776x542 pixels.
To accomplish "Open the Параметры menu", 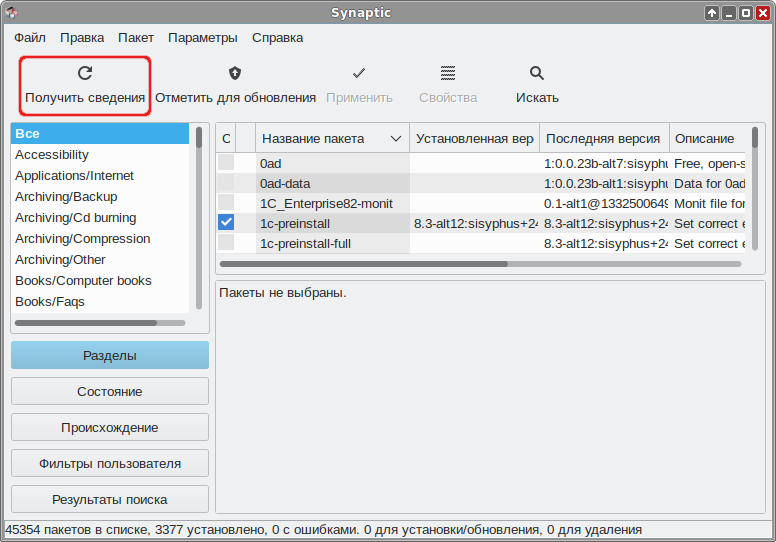I will [203, 38].
